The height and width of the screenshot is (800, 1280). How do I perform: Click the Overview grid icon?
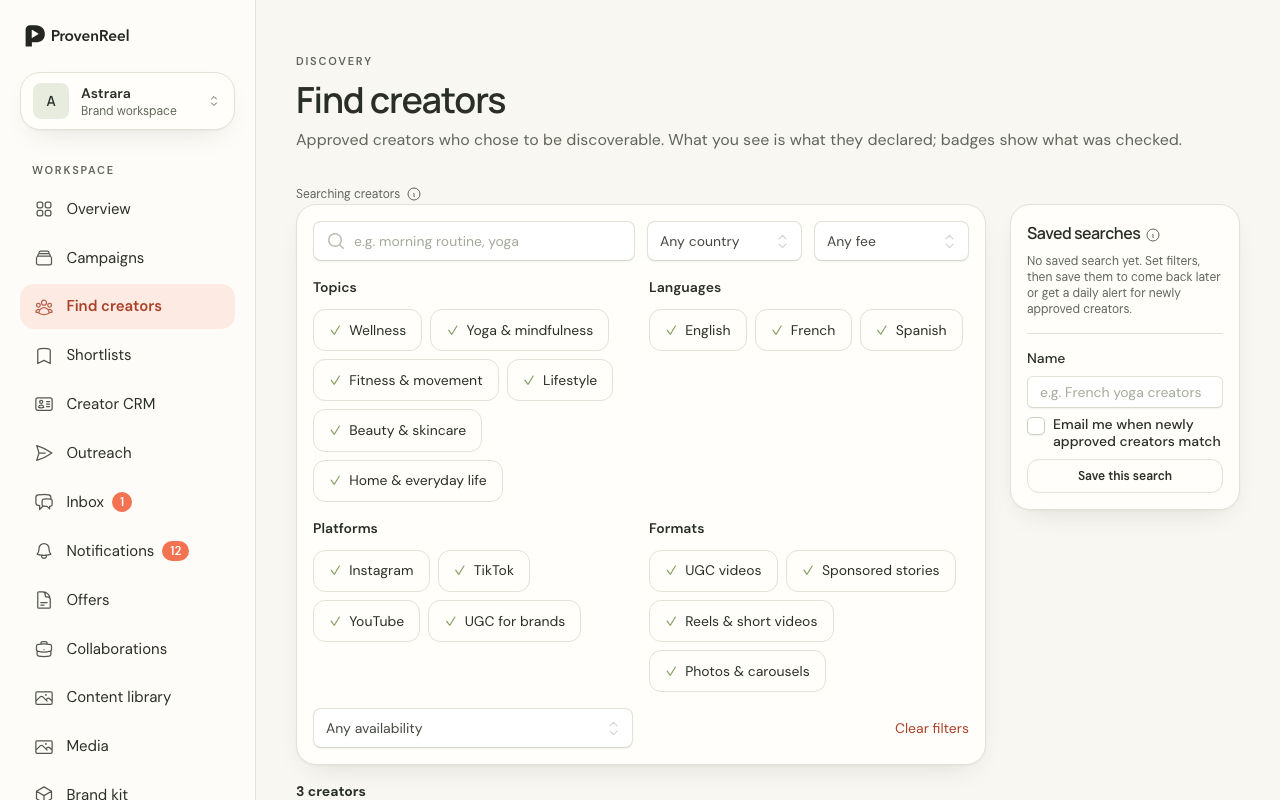tap(44, 209)
